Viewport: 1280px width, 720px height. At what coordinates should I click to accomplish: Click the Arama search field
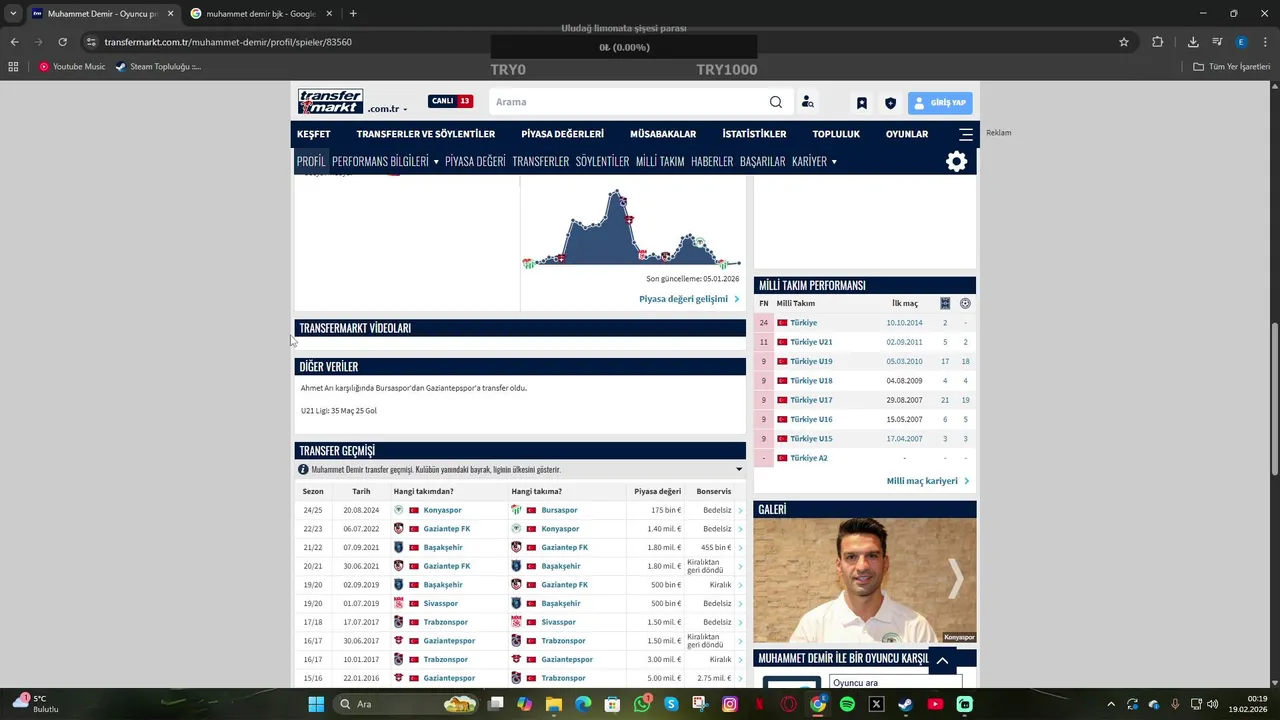point(630,102)
